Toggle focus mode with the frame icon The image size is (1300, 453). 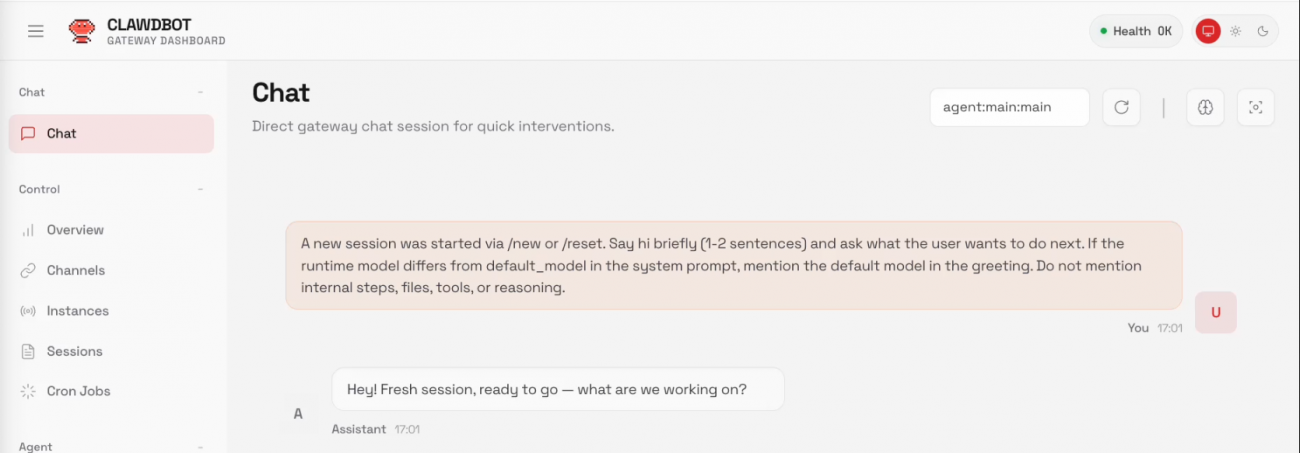tap(1256, 107)
